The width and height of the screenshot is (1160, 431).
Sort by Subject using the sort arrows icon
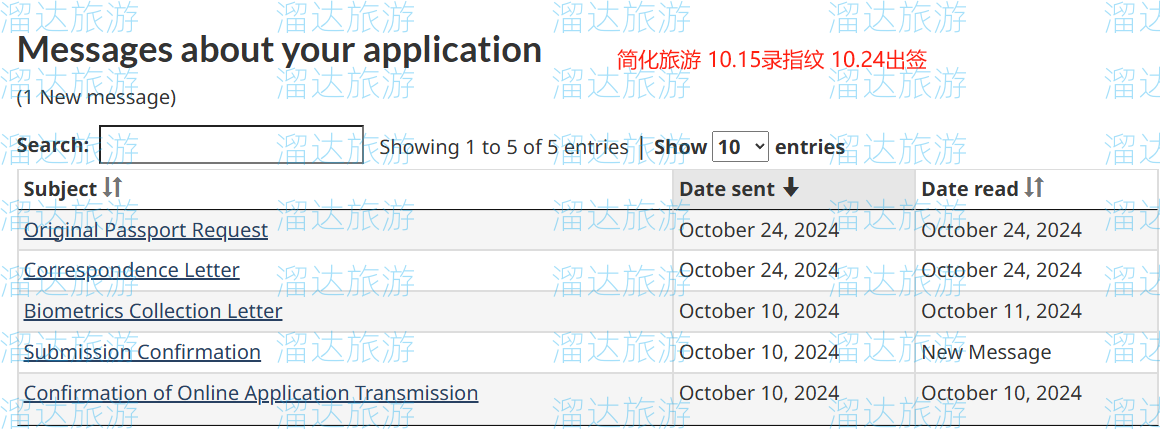tap(112, 188)
